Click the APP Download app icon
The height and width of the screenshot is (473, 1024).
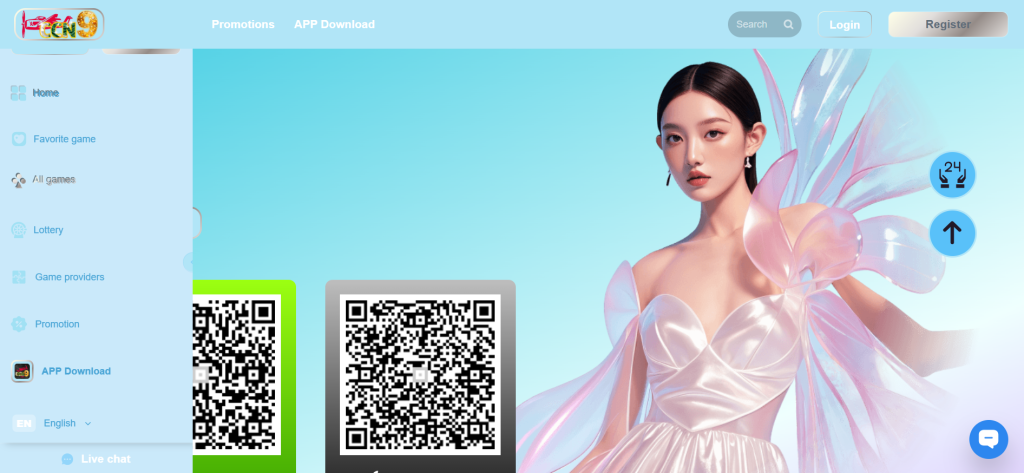(22, 371)
